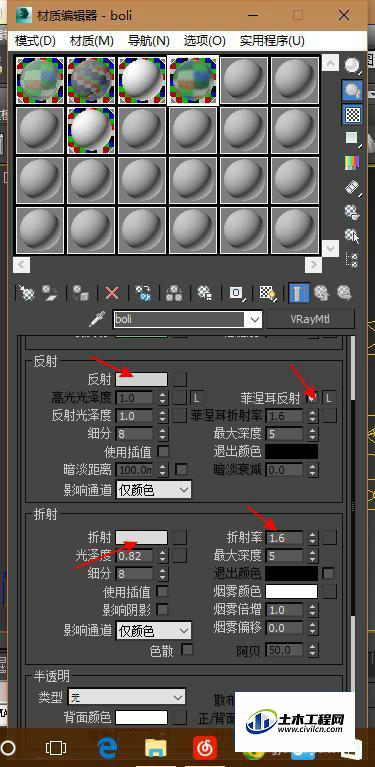375x767 pixels.
Task: Click the 反射光泽度 spinner arrows
Action: pyautogui.click(x=162, y=416)
